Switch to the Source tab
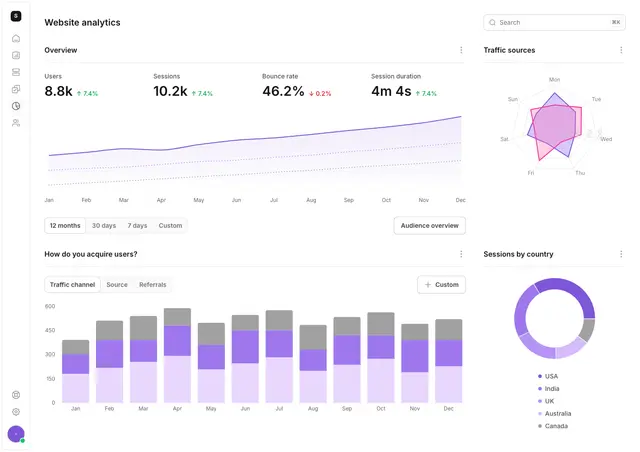640x452 pixels. tap(117, 285)
